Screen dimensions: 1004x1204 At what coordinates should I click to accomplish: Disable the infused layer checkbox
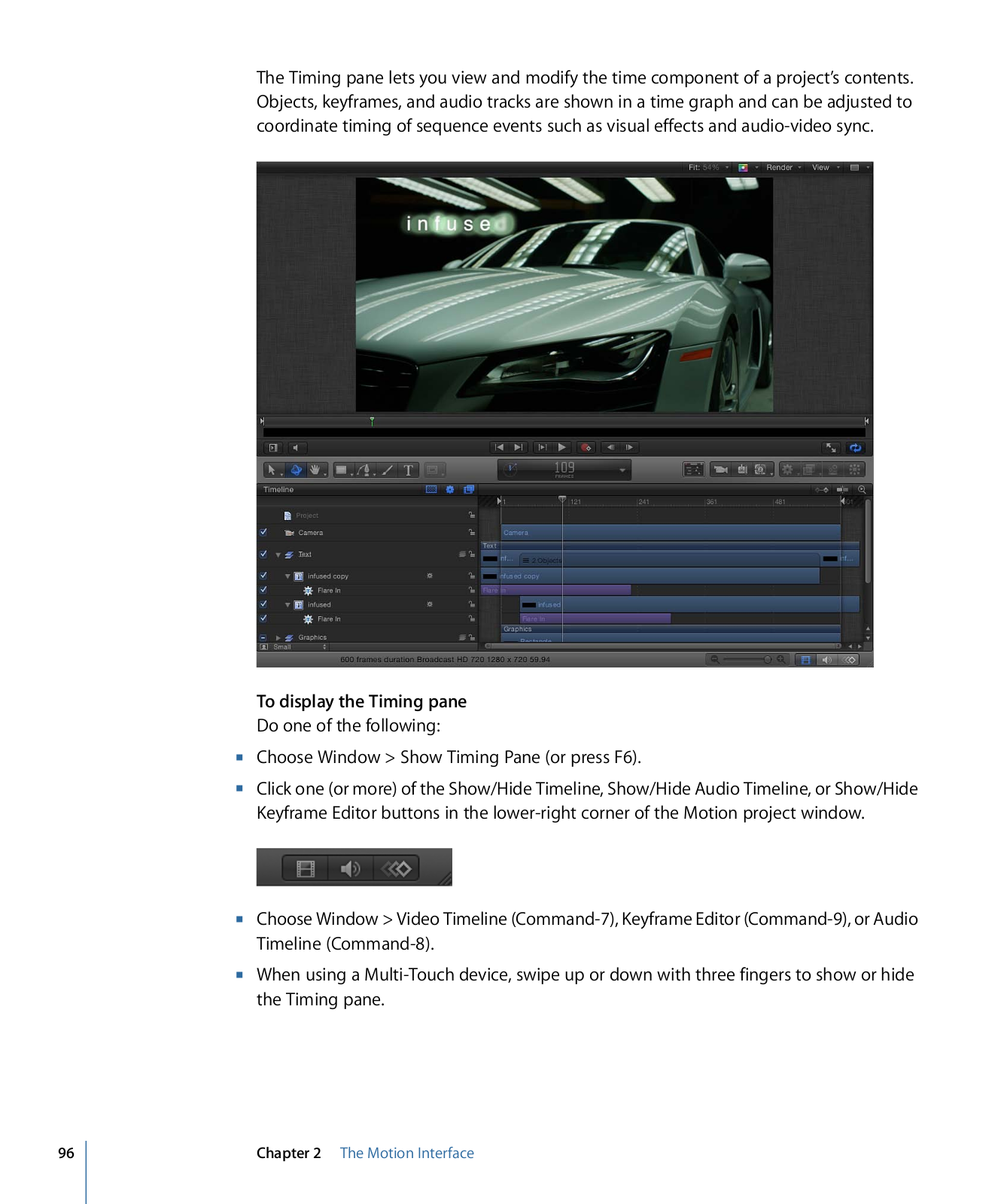click(263, 604)
